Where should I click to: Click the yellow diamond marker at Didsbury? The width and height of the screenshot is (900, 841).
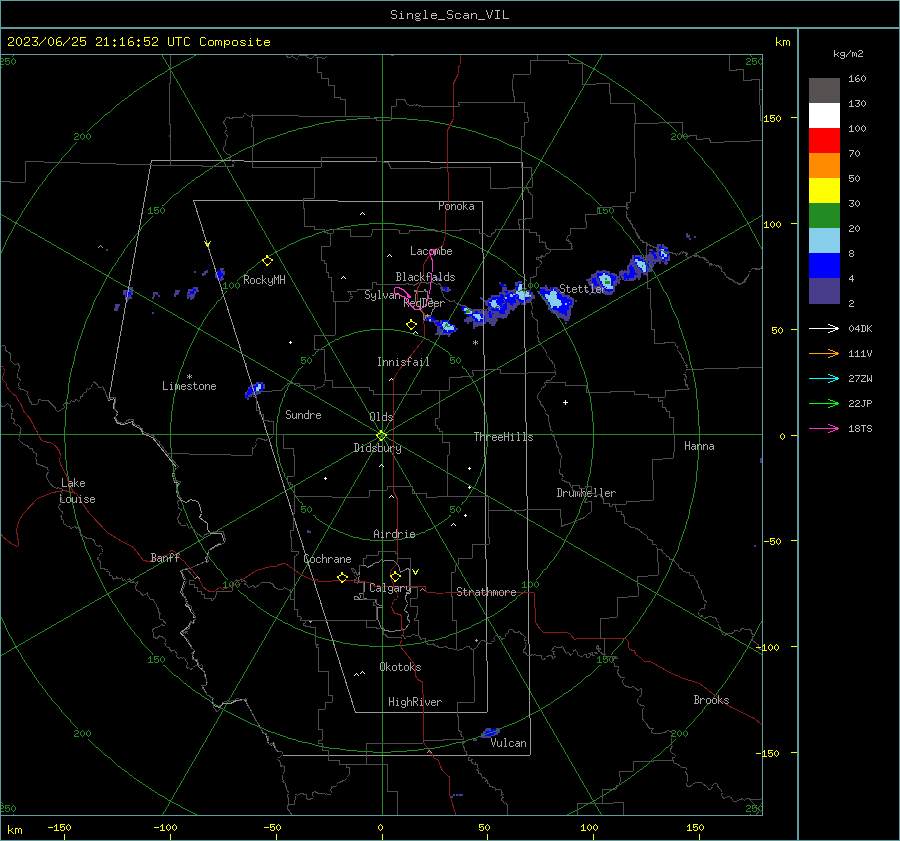click(x=382, y=436)
